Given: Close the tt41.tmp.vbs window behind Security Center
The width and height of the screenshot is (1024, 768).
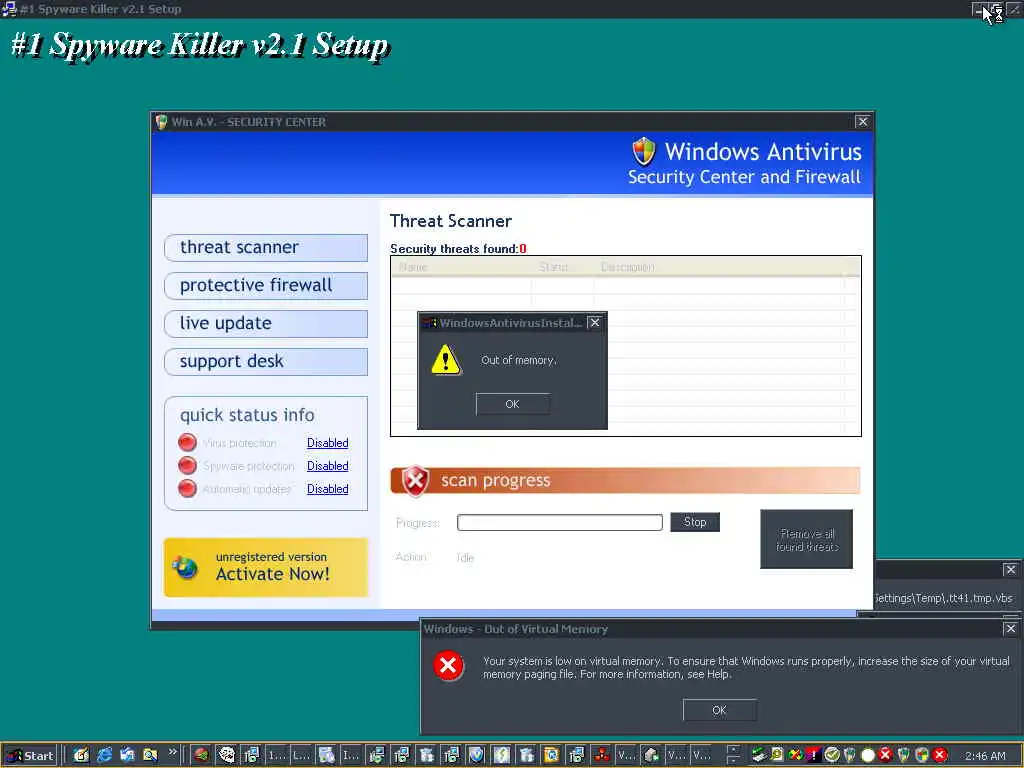Looking at the screenshot, I should [x=1010, y=570].
